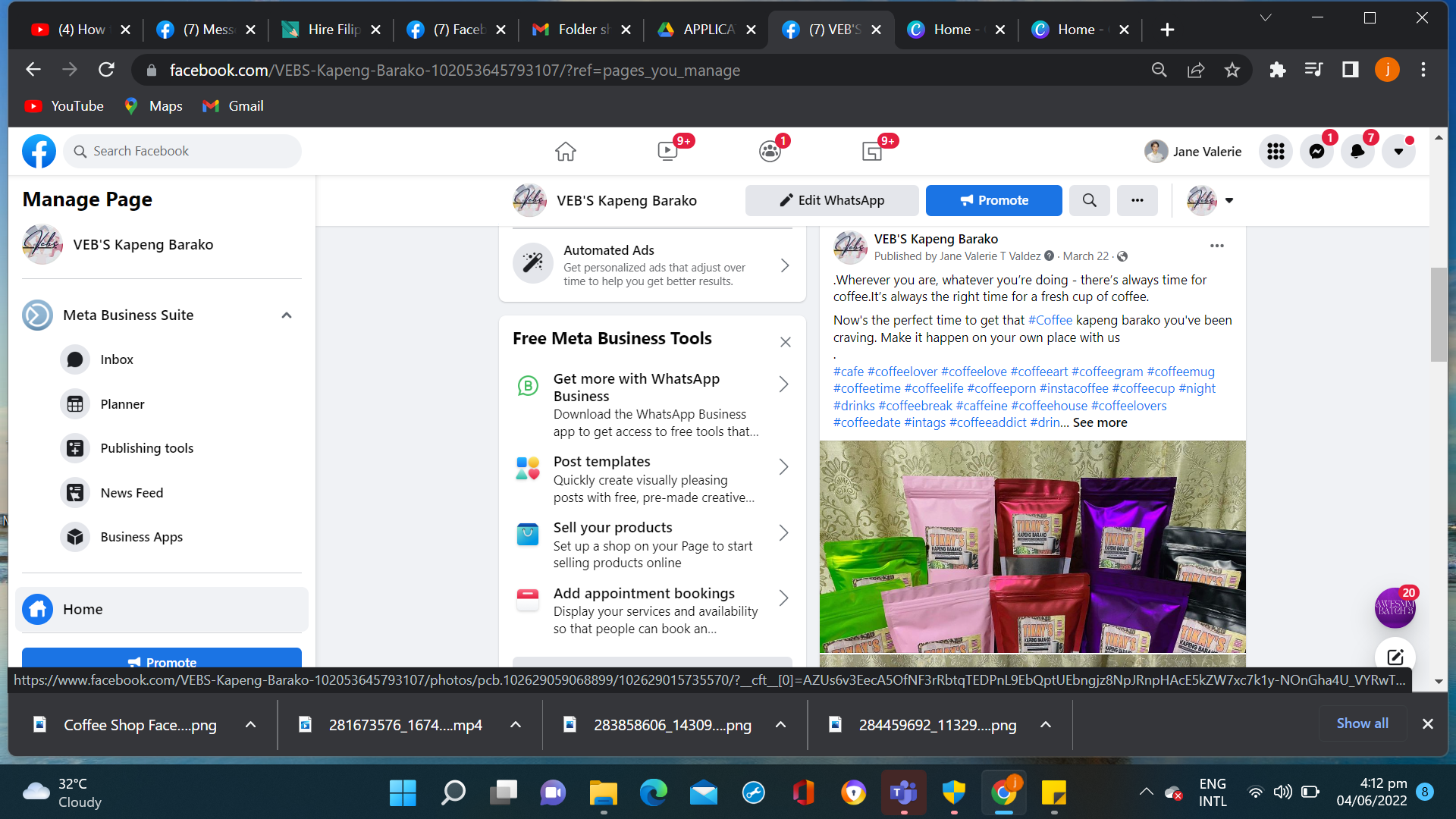Click the page search magnifier button
The image size is (1456, 819).
pos(1090,200)
